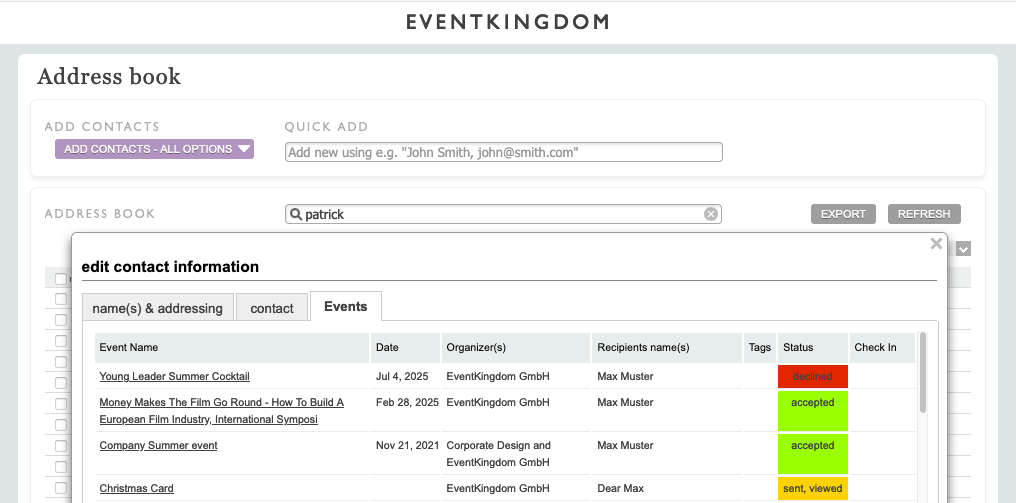The width and height of the screenshot is (1016, 503).
Task: Tick the first contact row checkbox under header
Action: click(61, 299)
